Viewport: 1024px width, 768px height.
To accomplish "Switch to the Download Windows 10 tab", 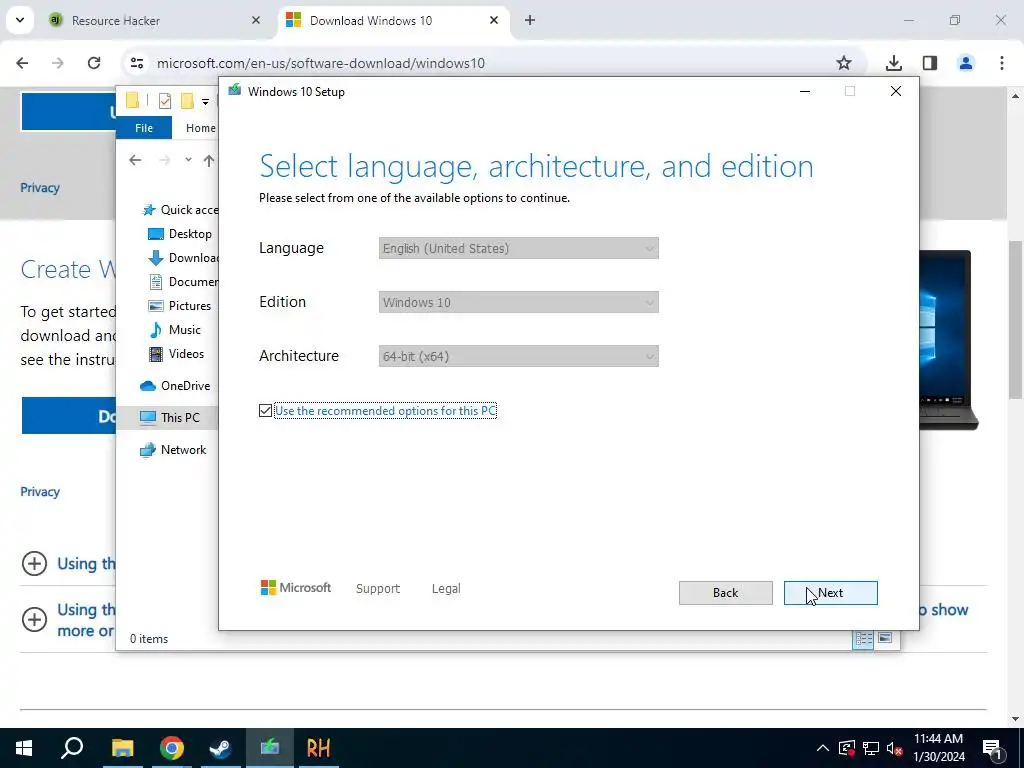I will (392, 21).
